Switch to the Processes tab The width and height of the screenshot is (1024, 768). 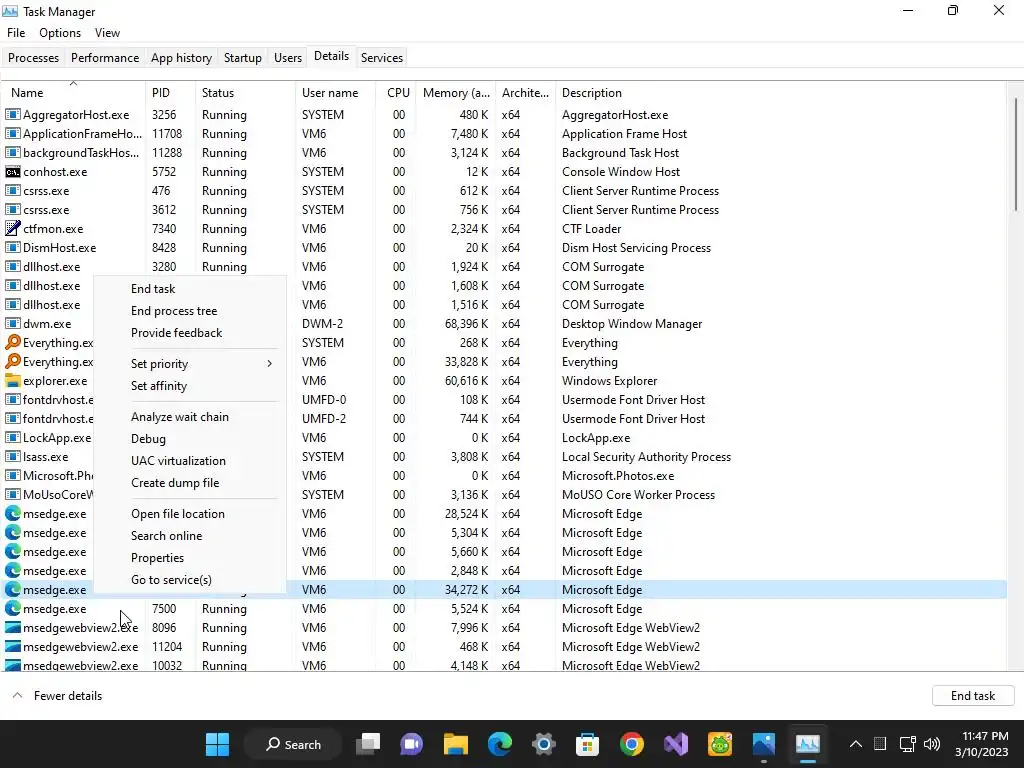[x=33, y=57]
